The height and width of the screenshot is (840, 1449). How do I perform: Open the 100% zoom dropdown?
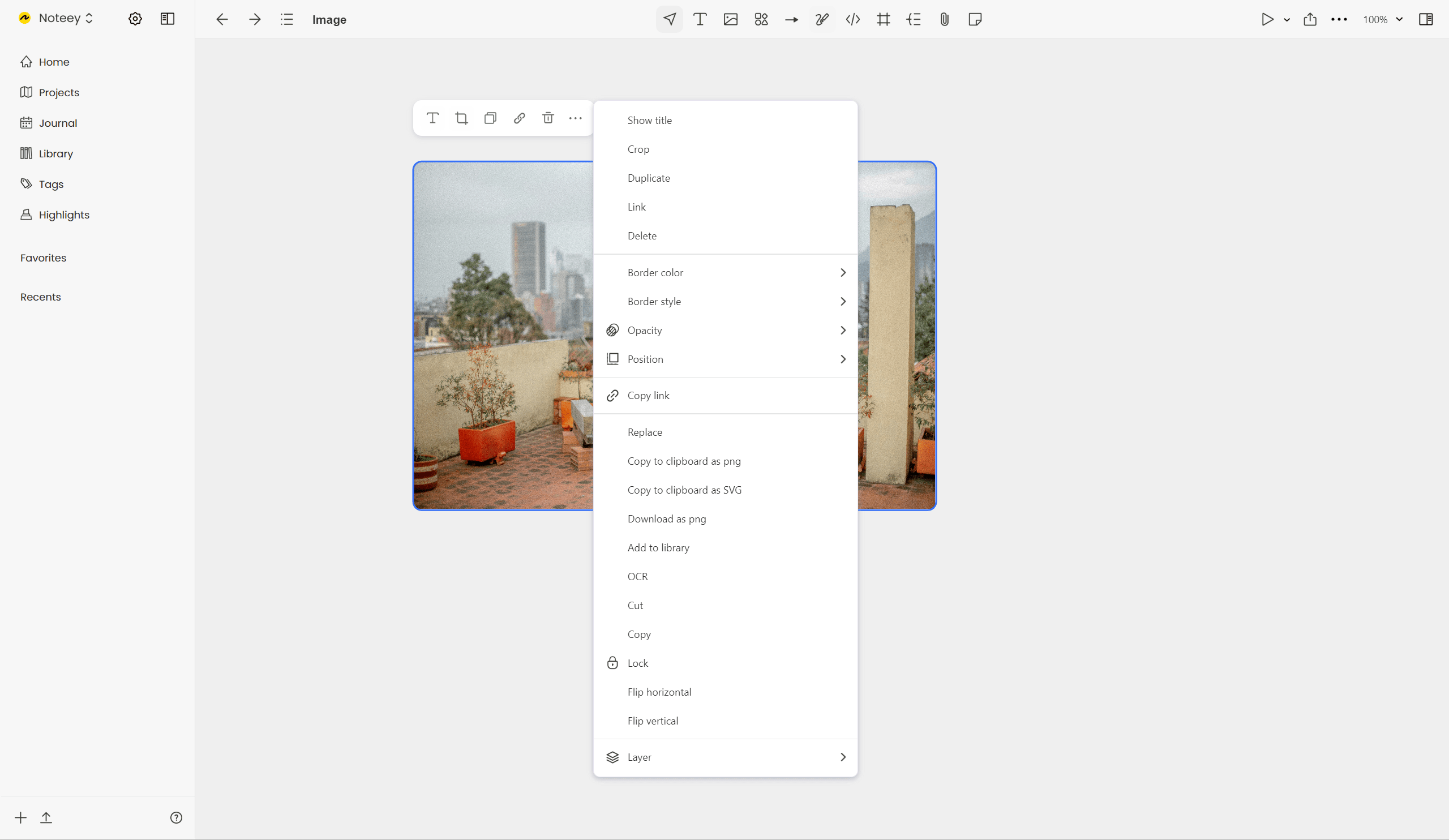click(1383, 20)
